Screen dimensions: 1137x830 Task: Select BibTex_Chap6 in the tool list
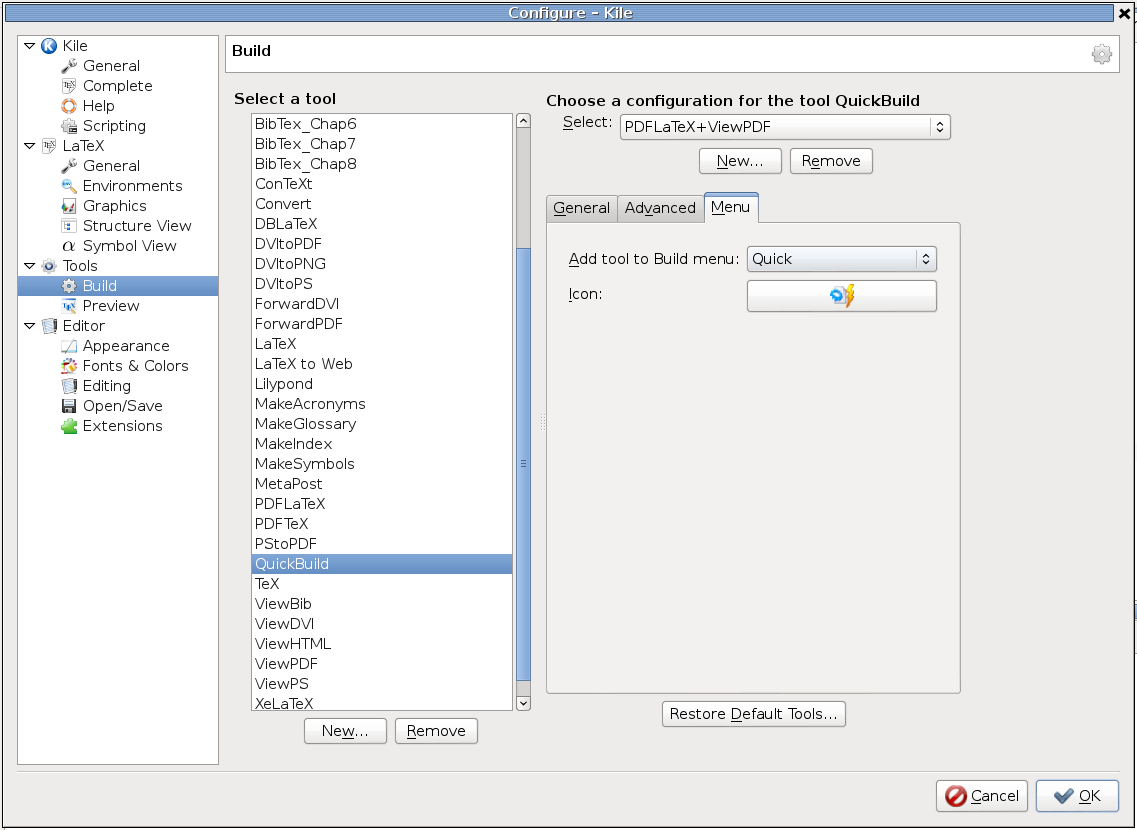(381, 124)
